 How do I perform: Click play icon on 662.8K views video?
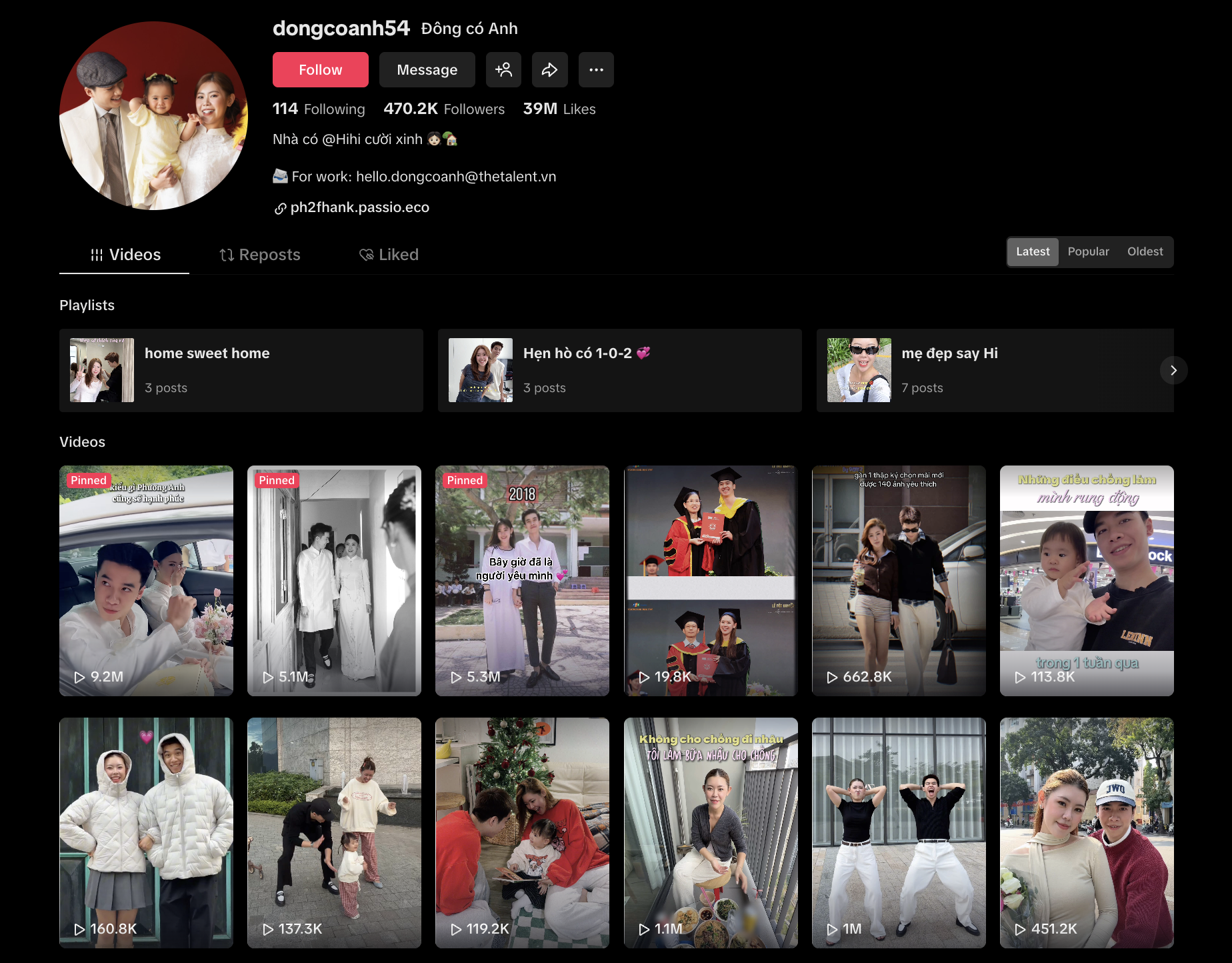(x=832, y=677)
